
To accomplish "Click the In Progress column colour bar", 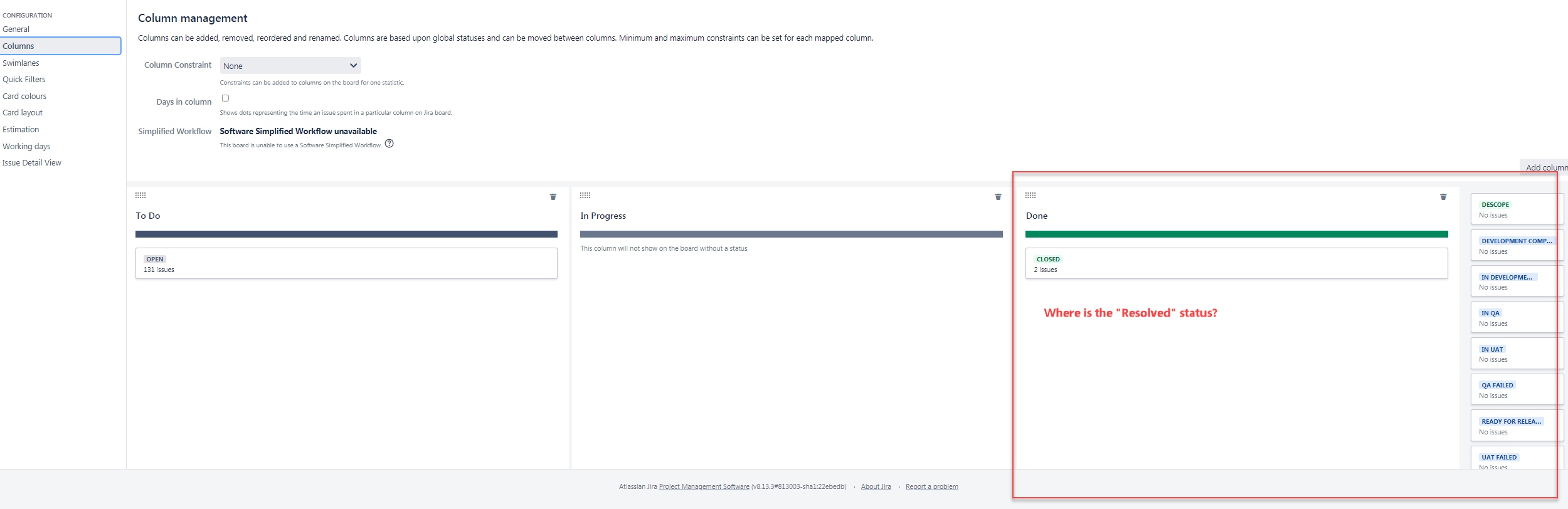I will click(x=792, y=234).
